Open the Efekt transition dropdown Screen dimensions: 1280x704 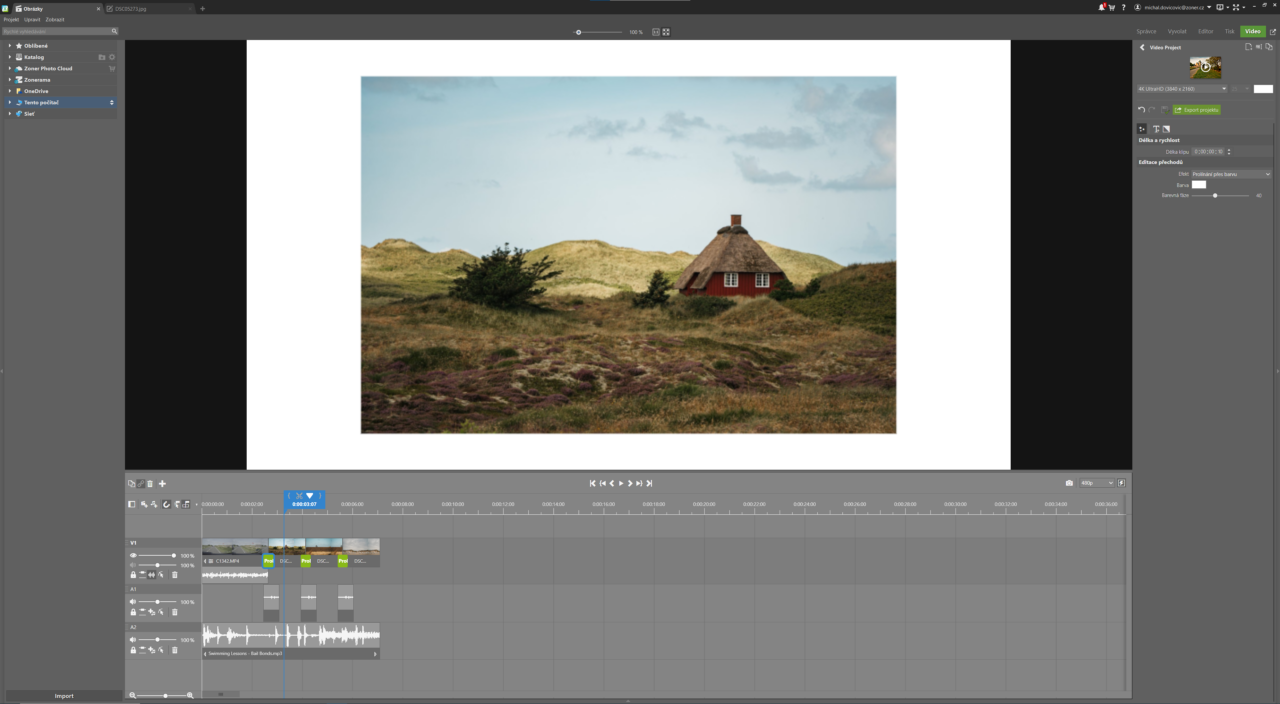1230,174
